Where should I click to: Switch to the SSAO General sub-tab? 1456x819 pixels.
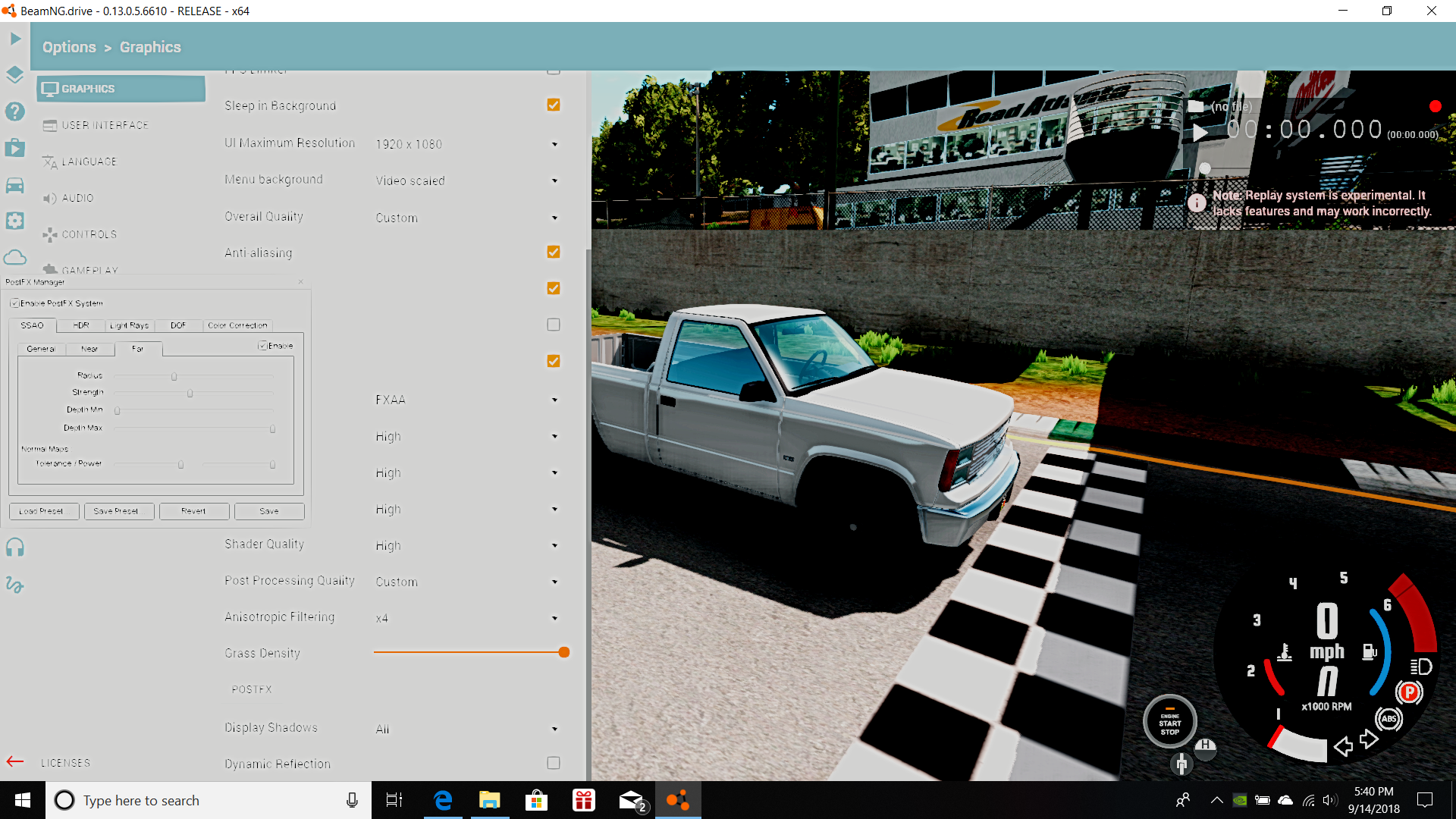[x=41, y=349]
